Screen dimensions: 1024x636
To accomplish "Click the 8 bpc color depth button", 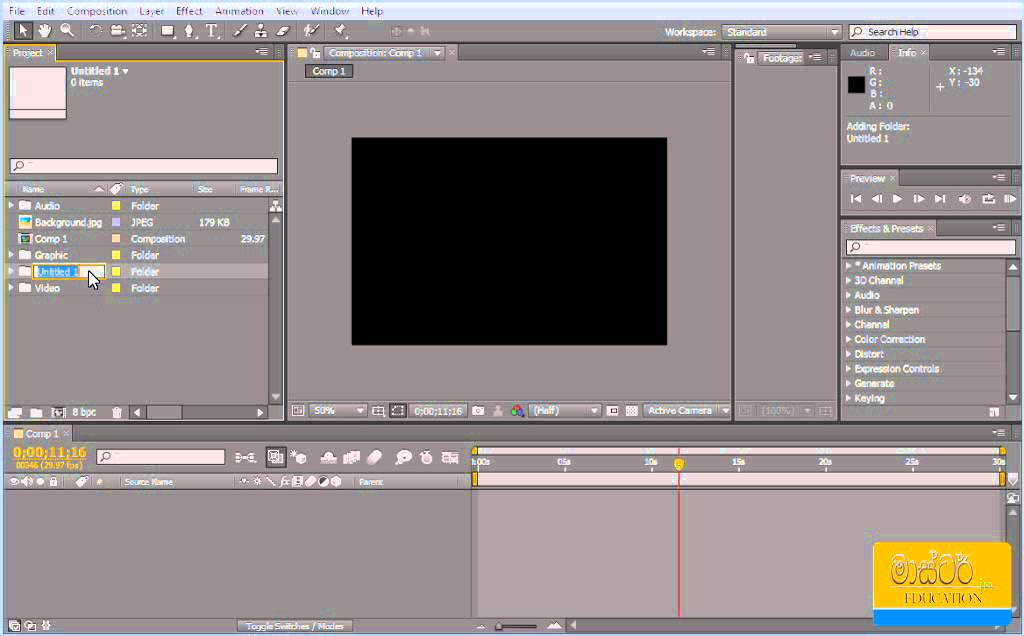I will (84, 413).
